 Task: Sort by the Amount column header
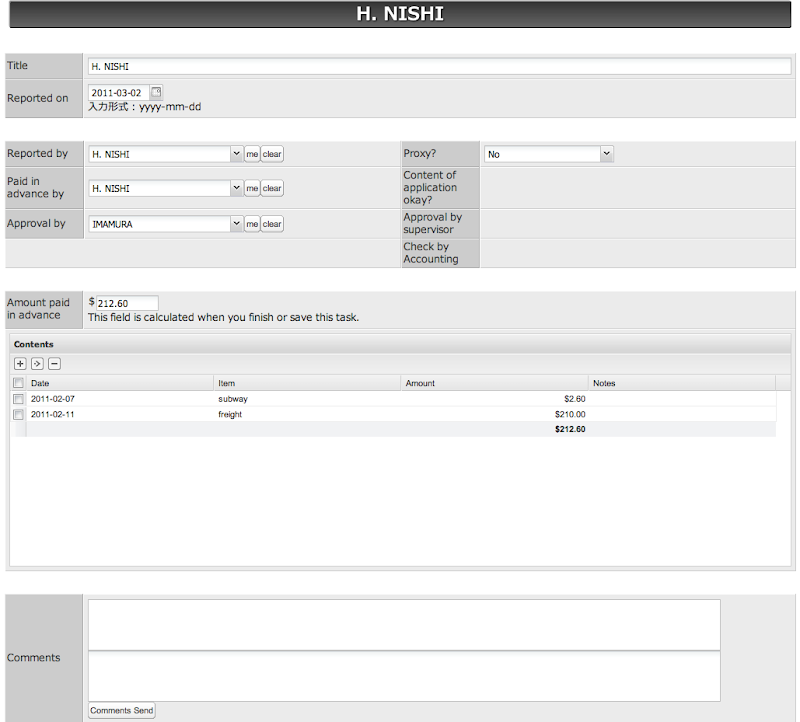494,383
